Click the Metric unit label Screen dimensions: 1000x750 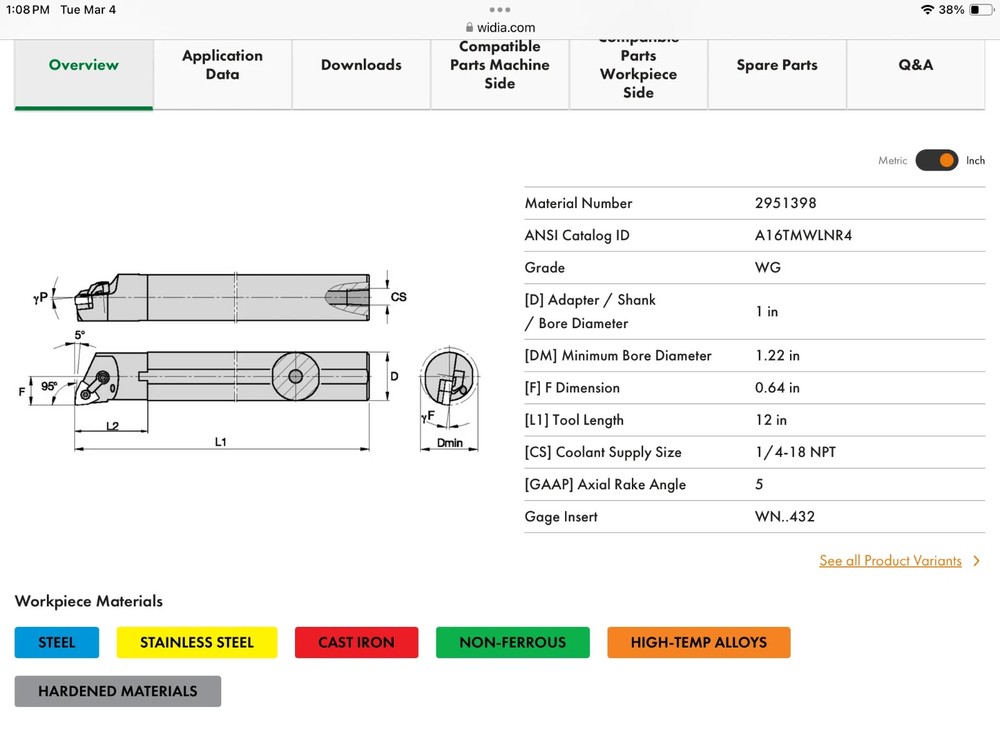point(892,161)
